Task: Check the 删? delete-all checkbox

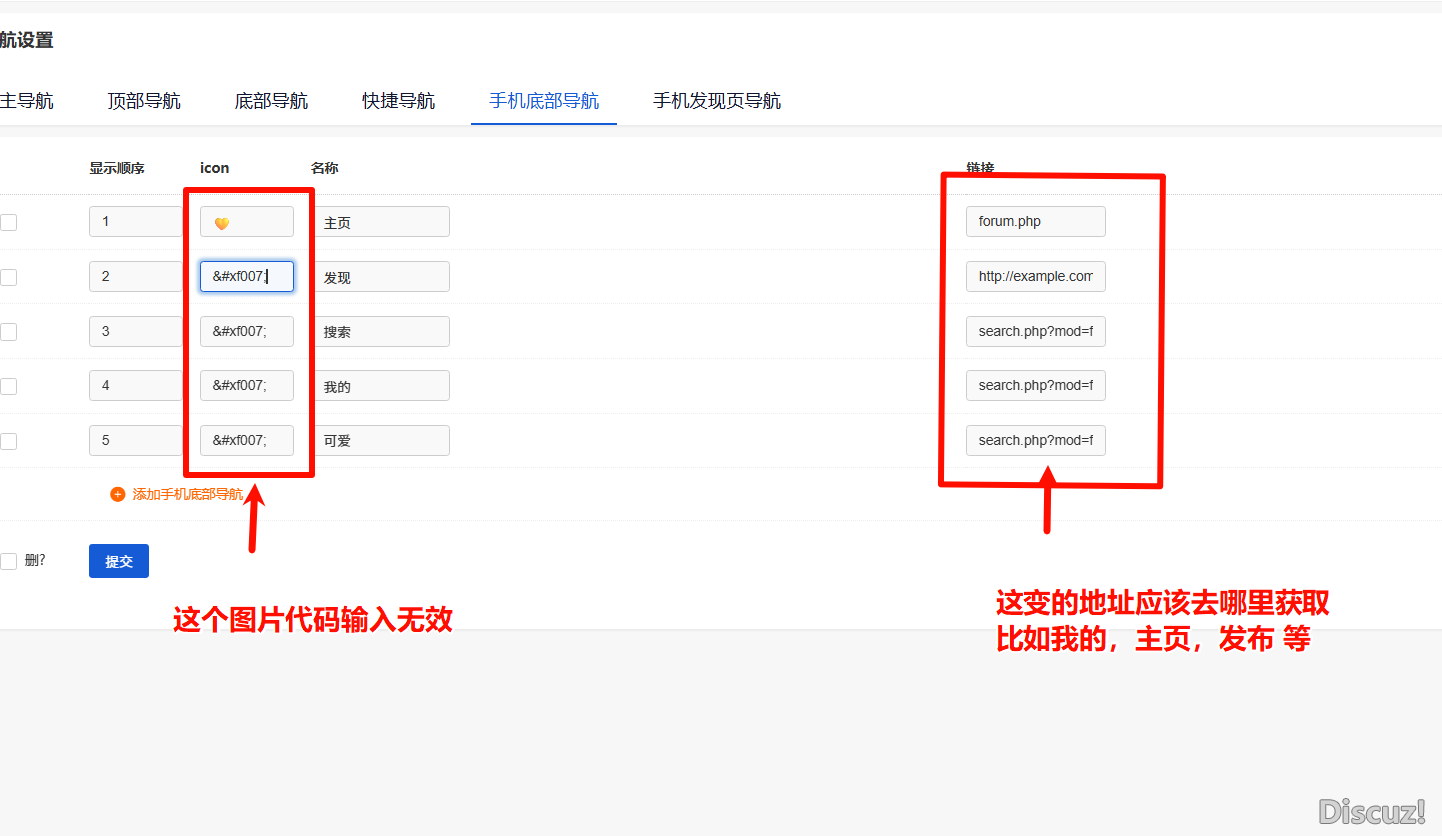Action: [x=8, y=561]
